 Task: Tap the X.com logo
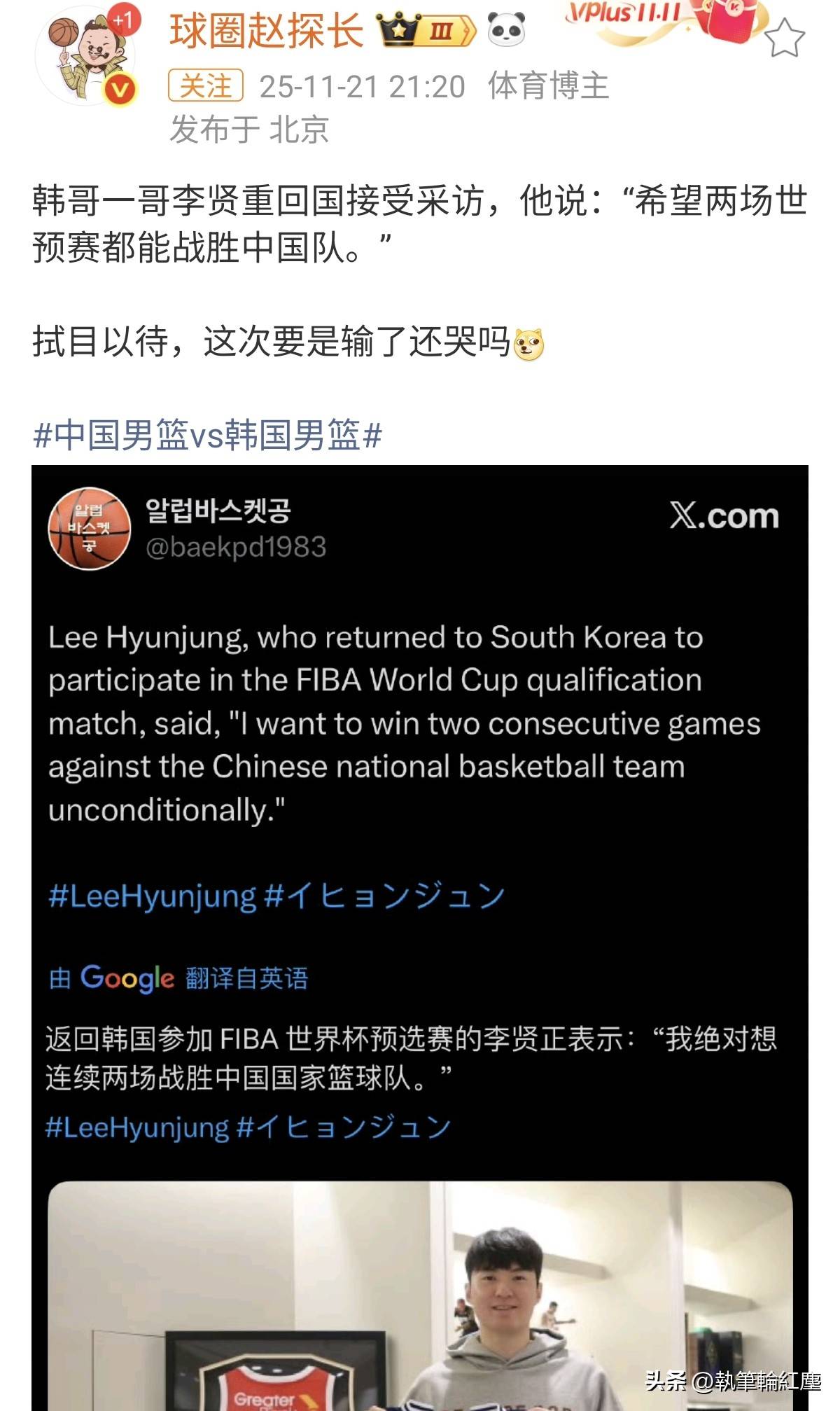pos(724,516)
